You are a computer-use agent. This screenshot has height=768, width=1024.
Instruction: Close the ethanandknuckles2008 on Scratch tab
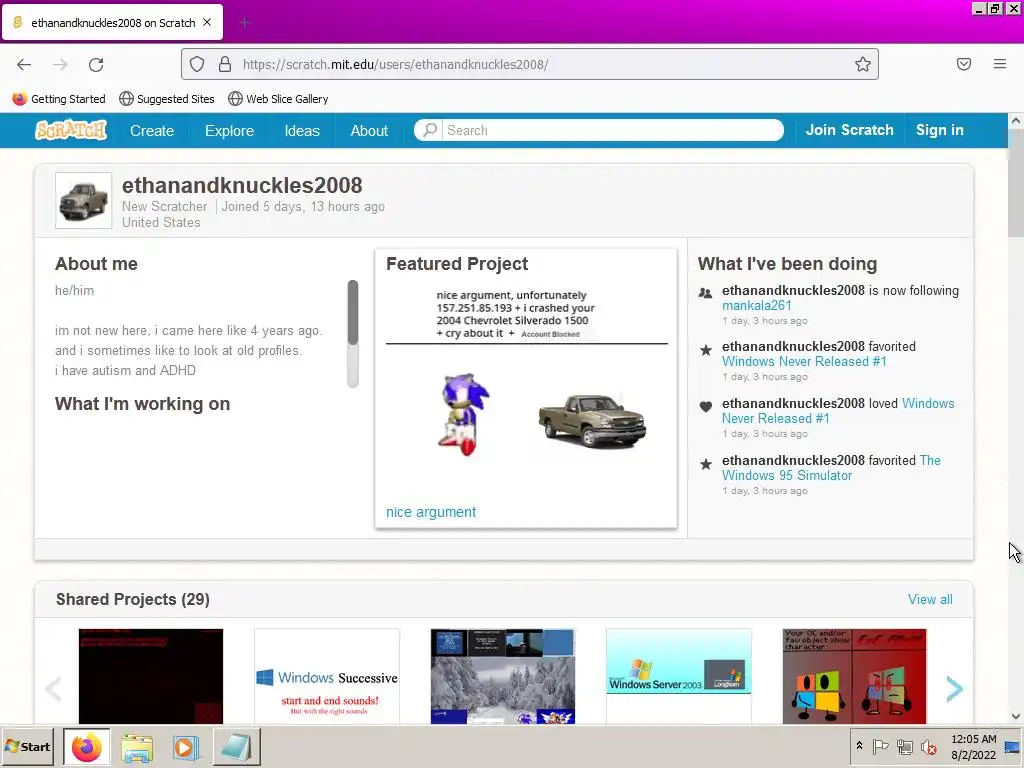coord(207,22)
